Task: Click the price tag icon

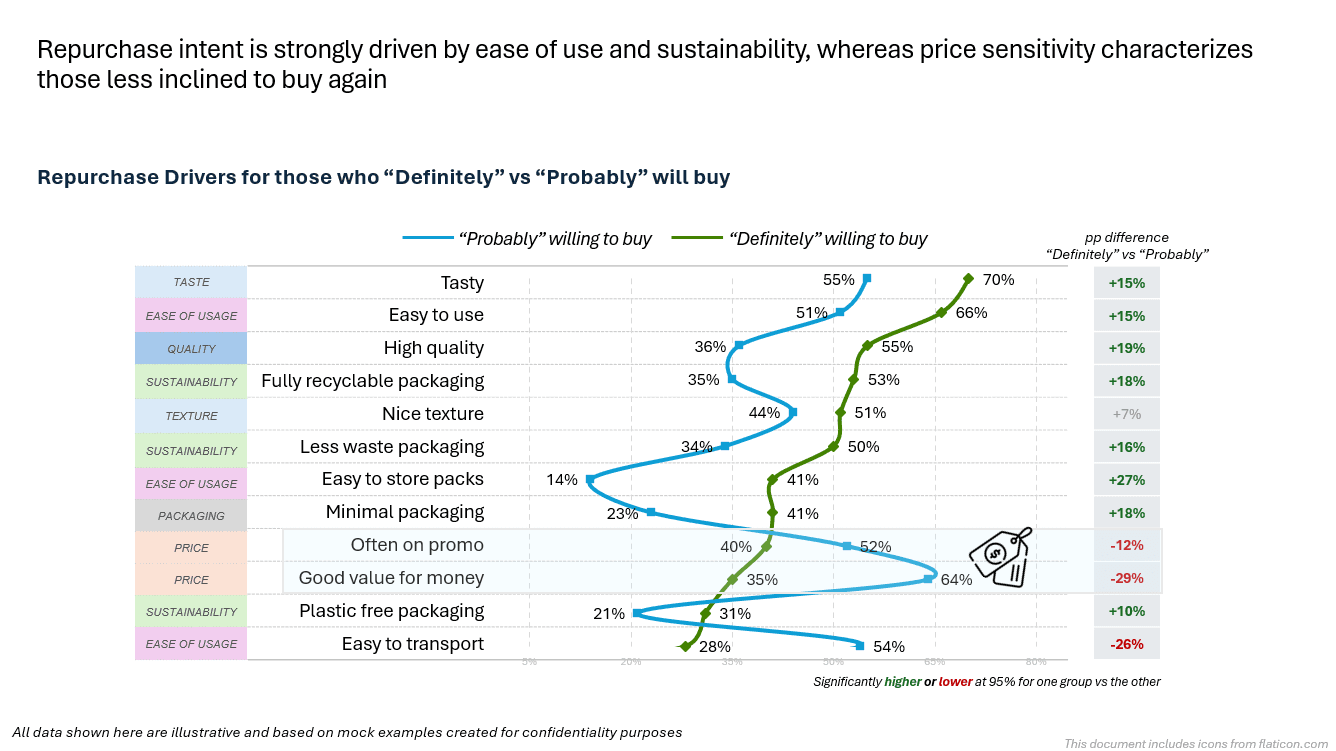Action: (x=1000, y=558)
